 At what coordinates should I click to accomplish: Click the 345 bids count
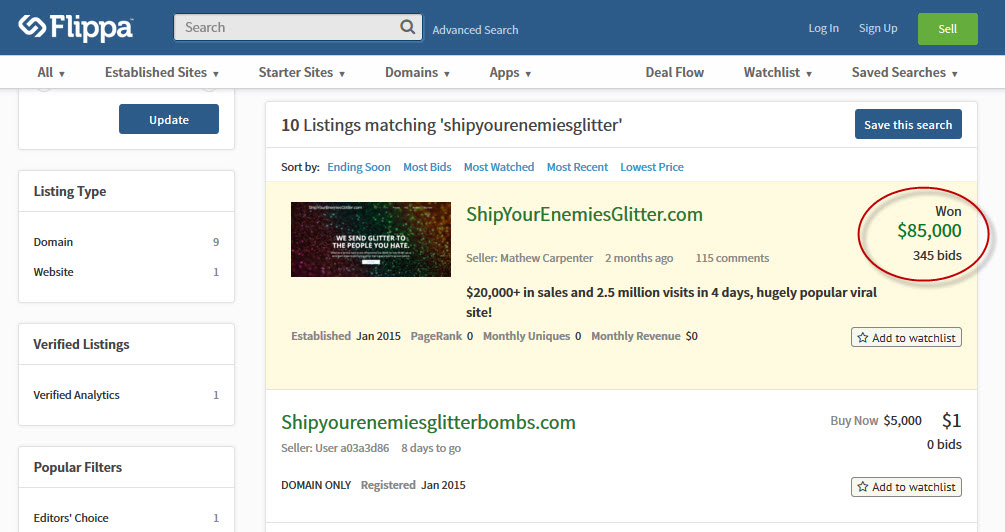(x=937, y=255)
